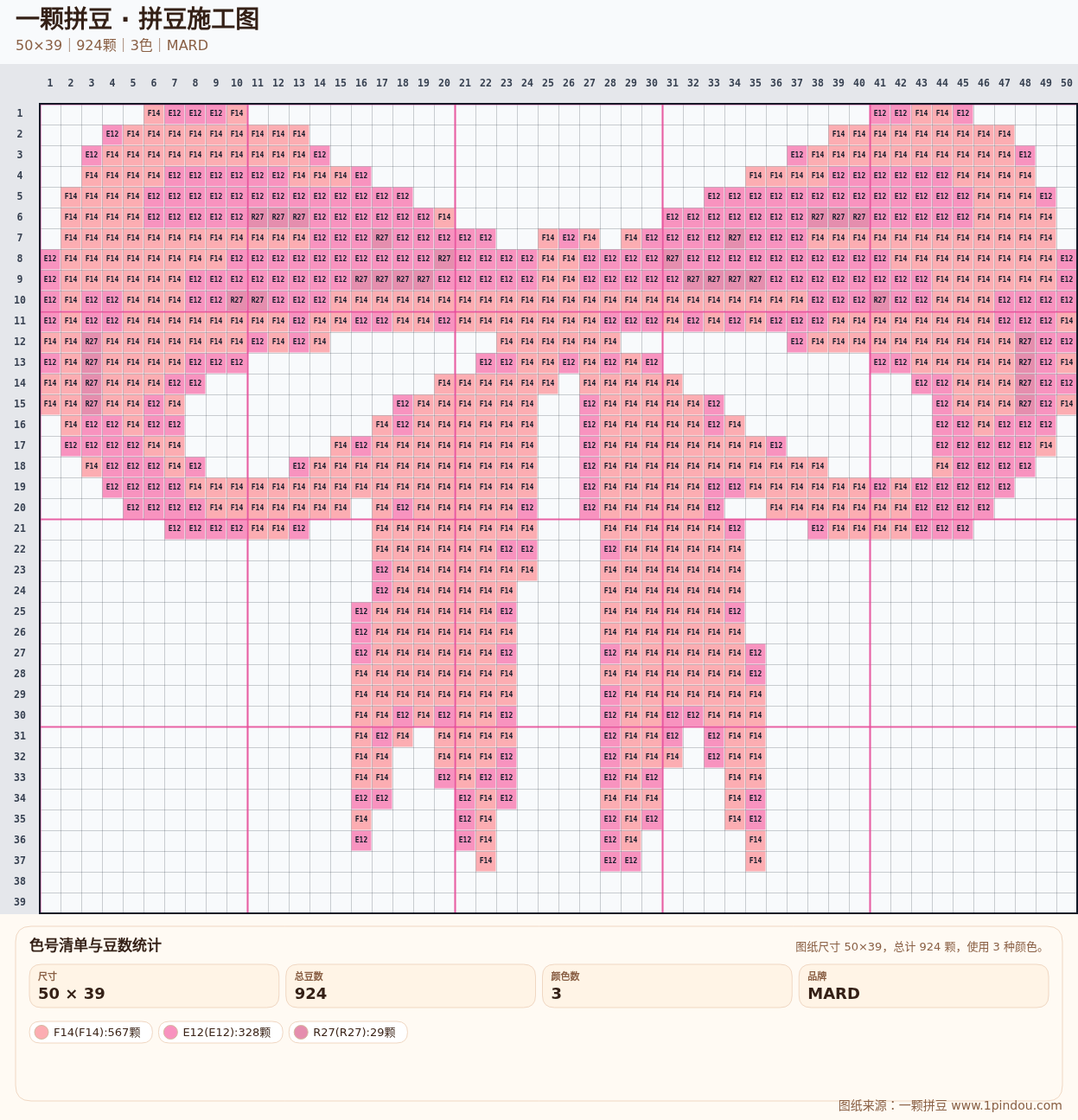
Task: Select the F14(F14):567颗 legend chip
Action: 91,1032
